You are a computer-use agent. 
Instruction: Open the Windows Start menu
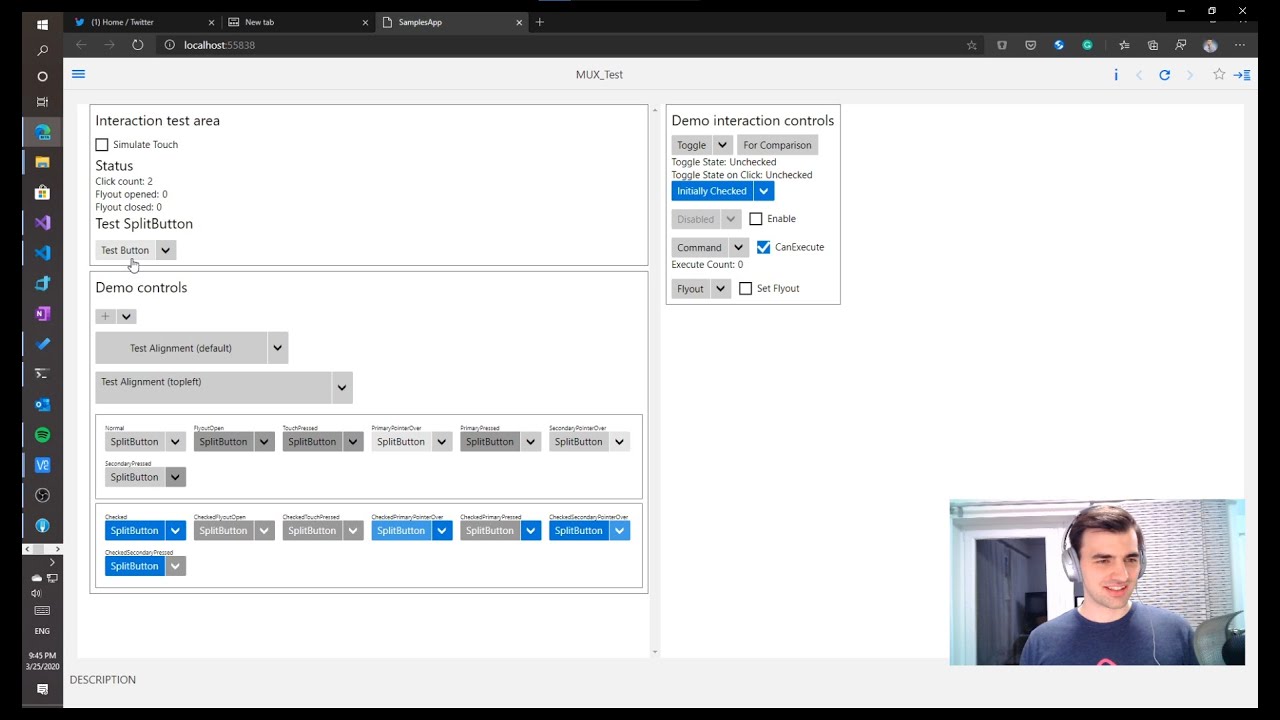42,24
